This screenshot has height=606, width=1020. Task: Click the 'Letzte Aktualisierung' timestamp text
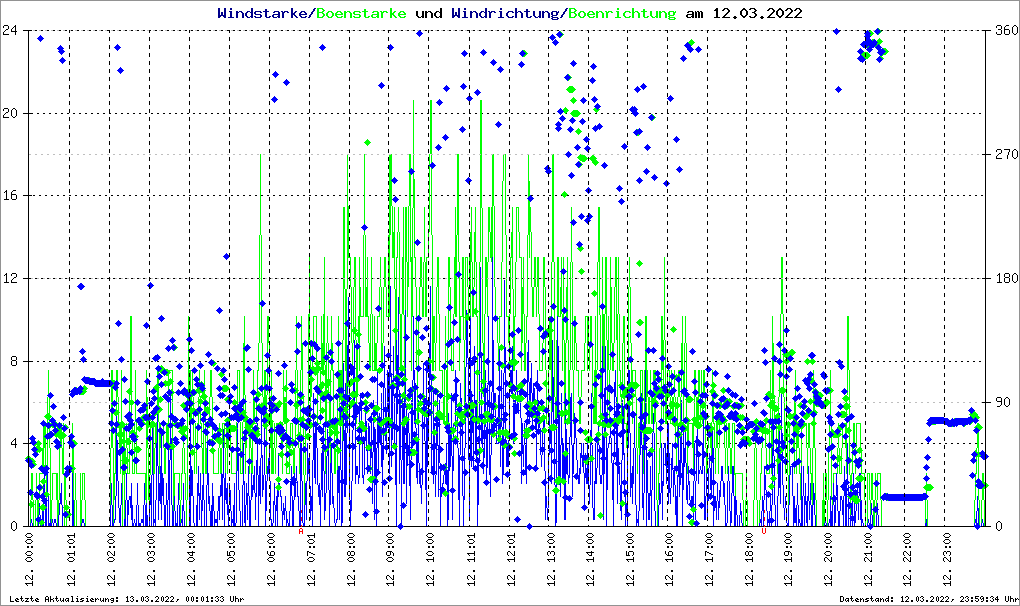[127, 599]
